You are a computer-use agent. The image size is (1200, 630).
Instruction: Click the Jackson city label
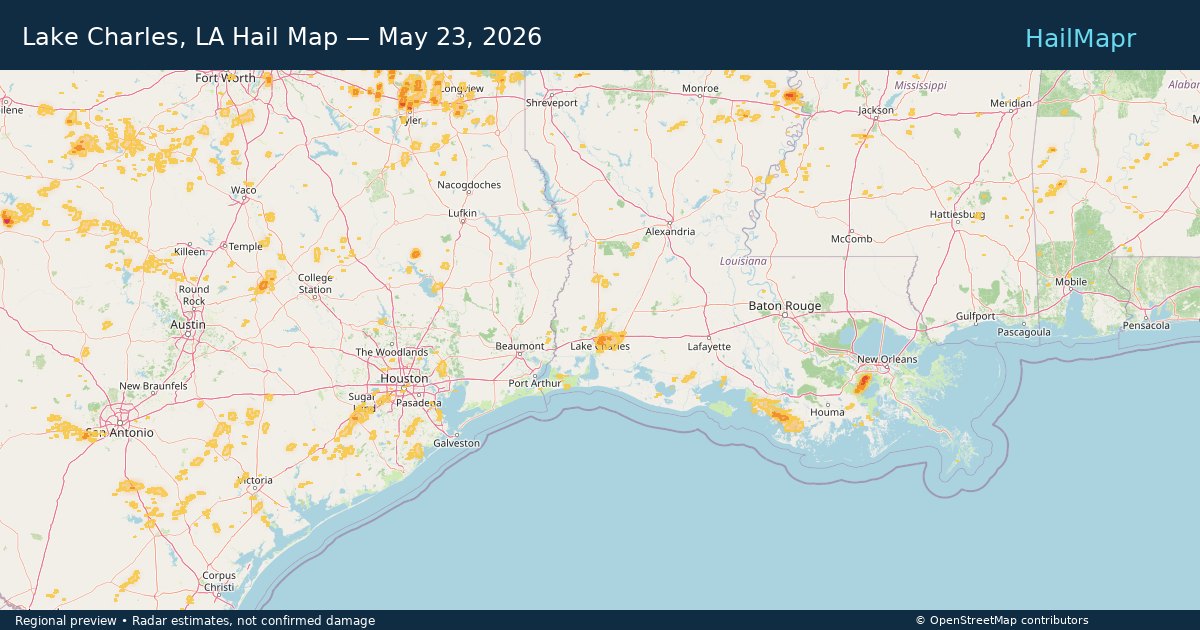point(876,110)
